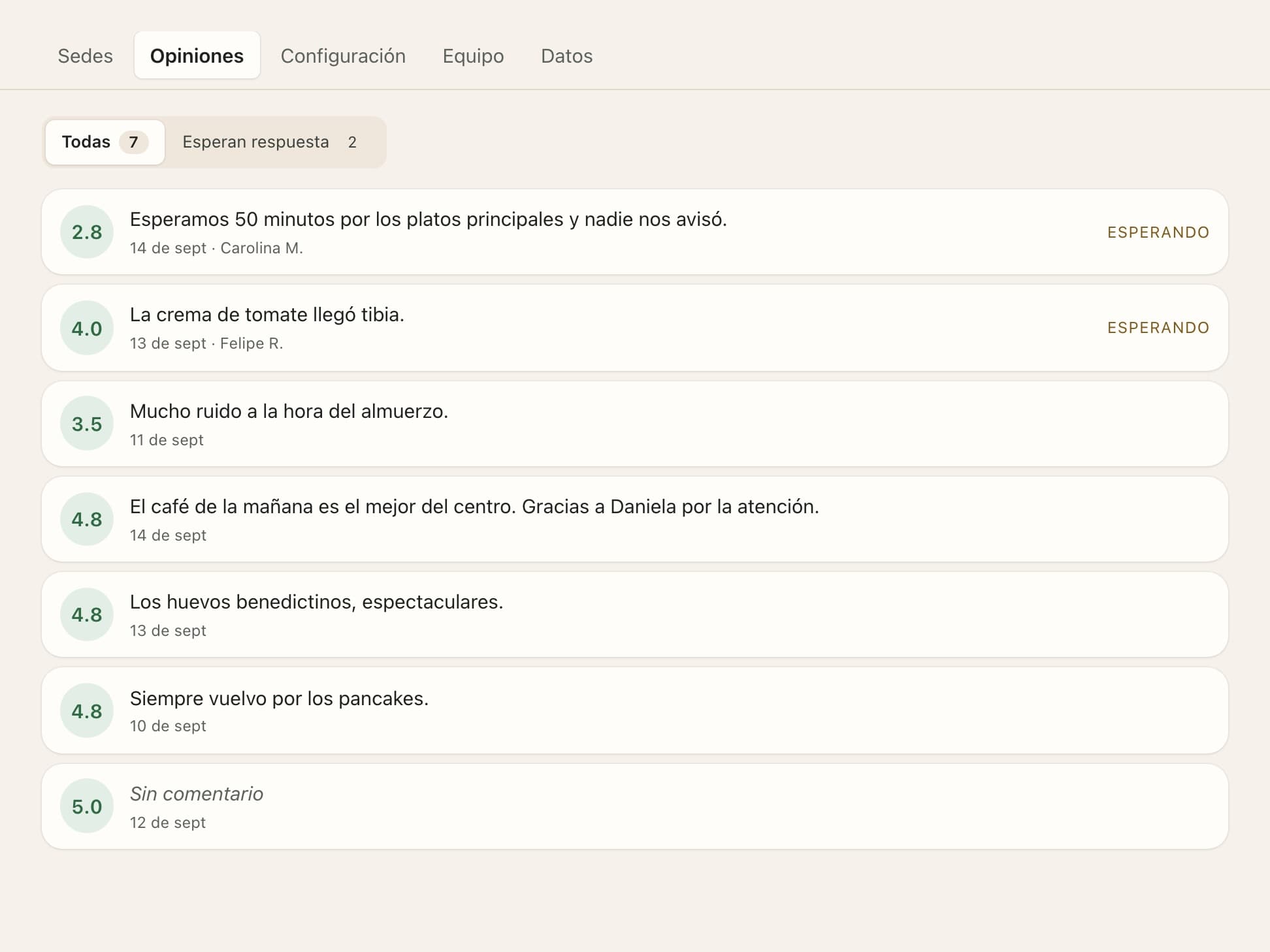Click the count badge 7 next to Todas
This screenshot has height=952, width=1270.
tap(133, 142)
